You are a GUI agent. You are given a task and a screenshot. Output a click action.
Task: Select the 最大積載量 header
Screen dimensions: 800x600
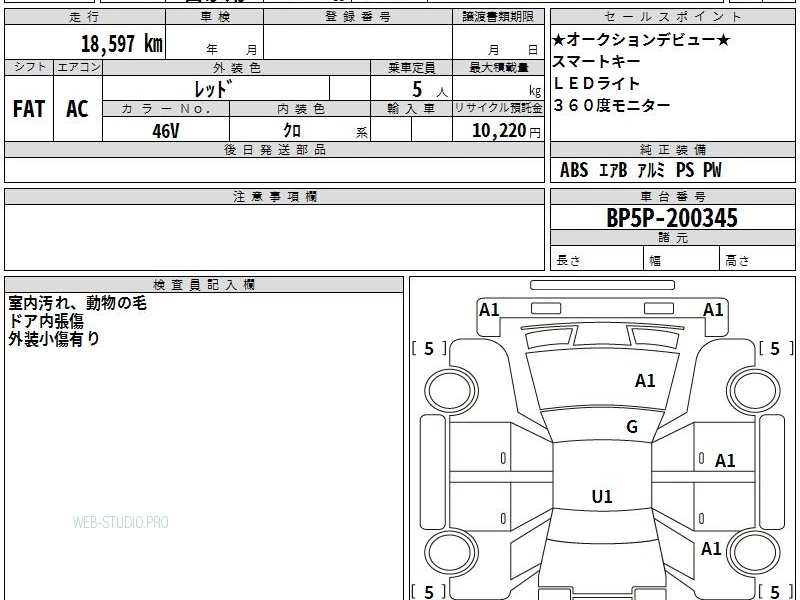click(x=498, y=67)
